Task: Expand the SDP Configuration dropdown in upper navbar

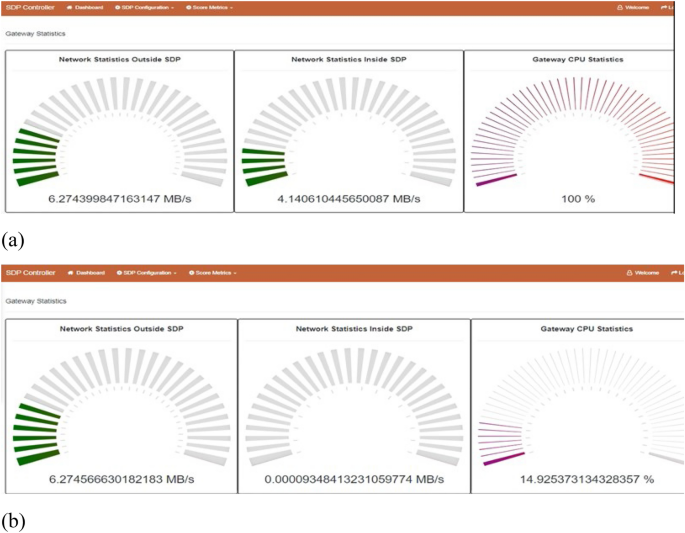Action: [x=148, y=7]
